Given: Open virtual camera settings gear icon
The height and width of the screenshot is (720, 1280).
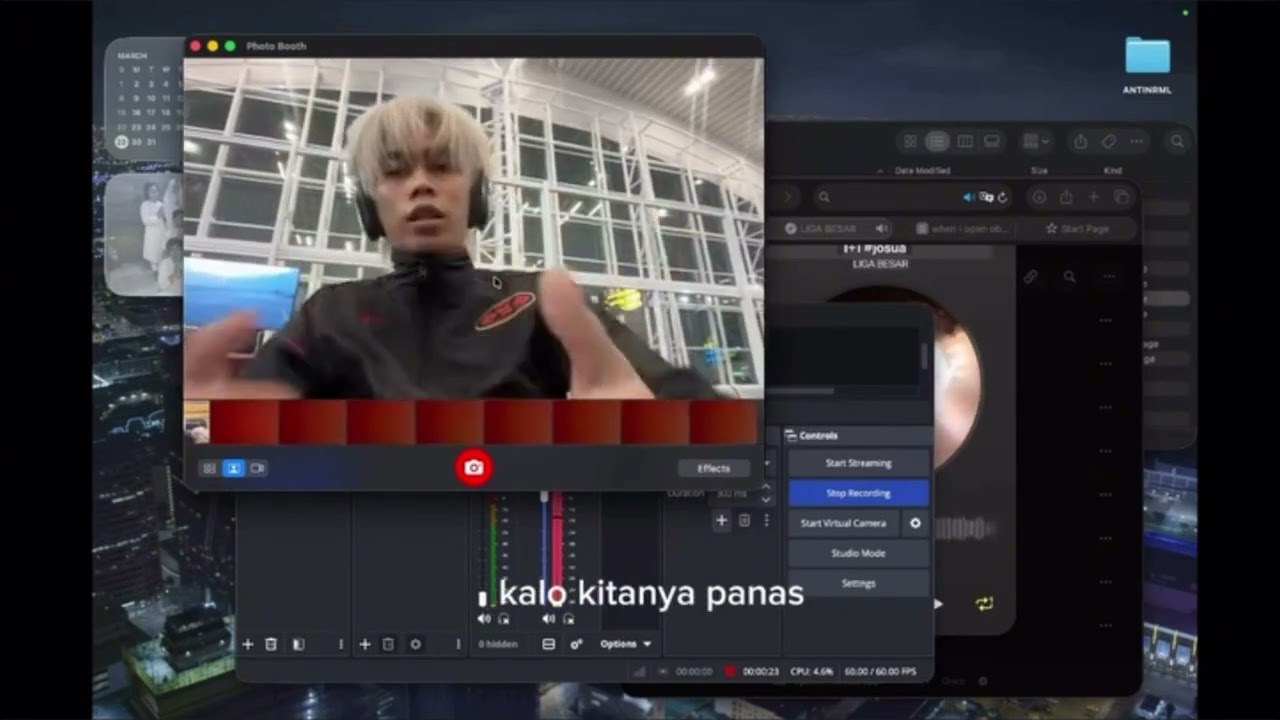Looking at the screenshot, I should coord(915,523).
